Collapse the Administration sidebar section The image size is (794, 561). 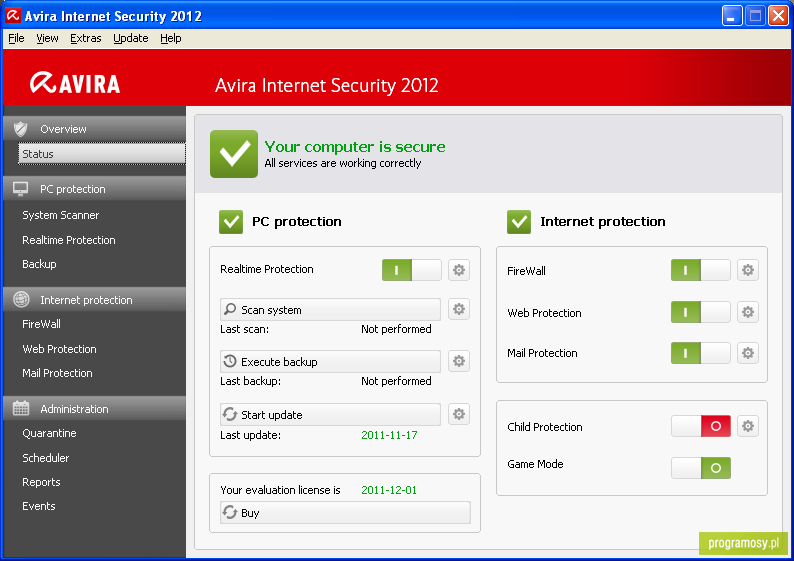coord(95,409)
